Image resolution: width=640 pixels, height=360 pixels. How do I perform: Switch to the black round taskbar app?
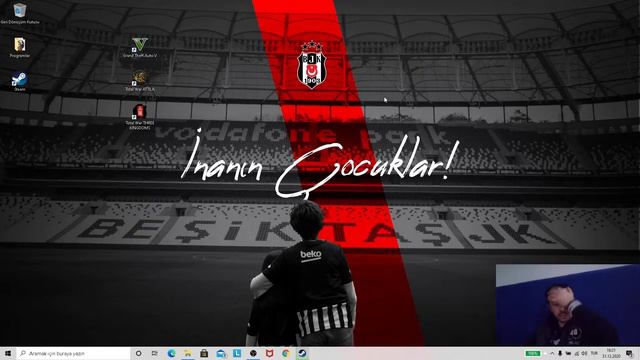pyautogui.click(x=253, y=353)
